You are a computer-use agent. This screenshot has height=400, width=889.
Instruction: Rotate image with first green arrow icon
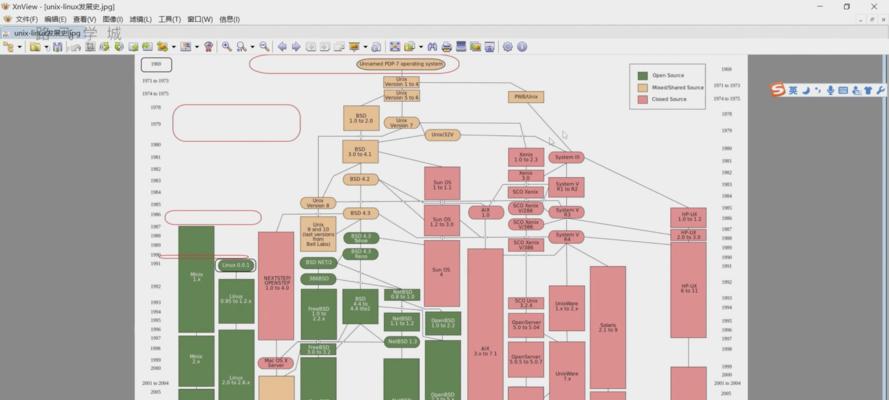(104, 46)
